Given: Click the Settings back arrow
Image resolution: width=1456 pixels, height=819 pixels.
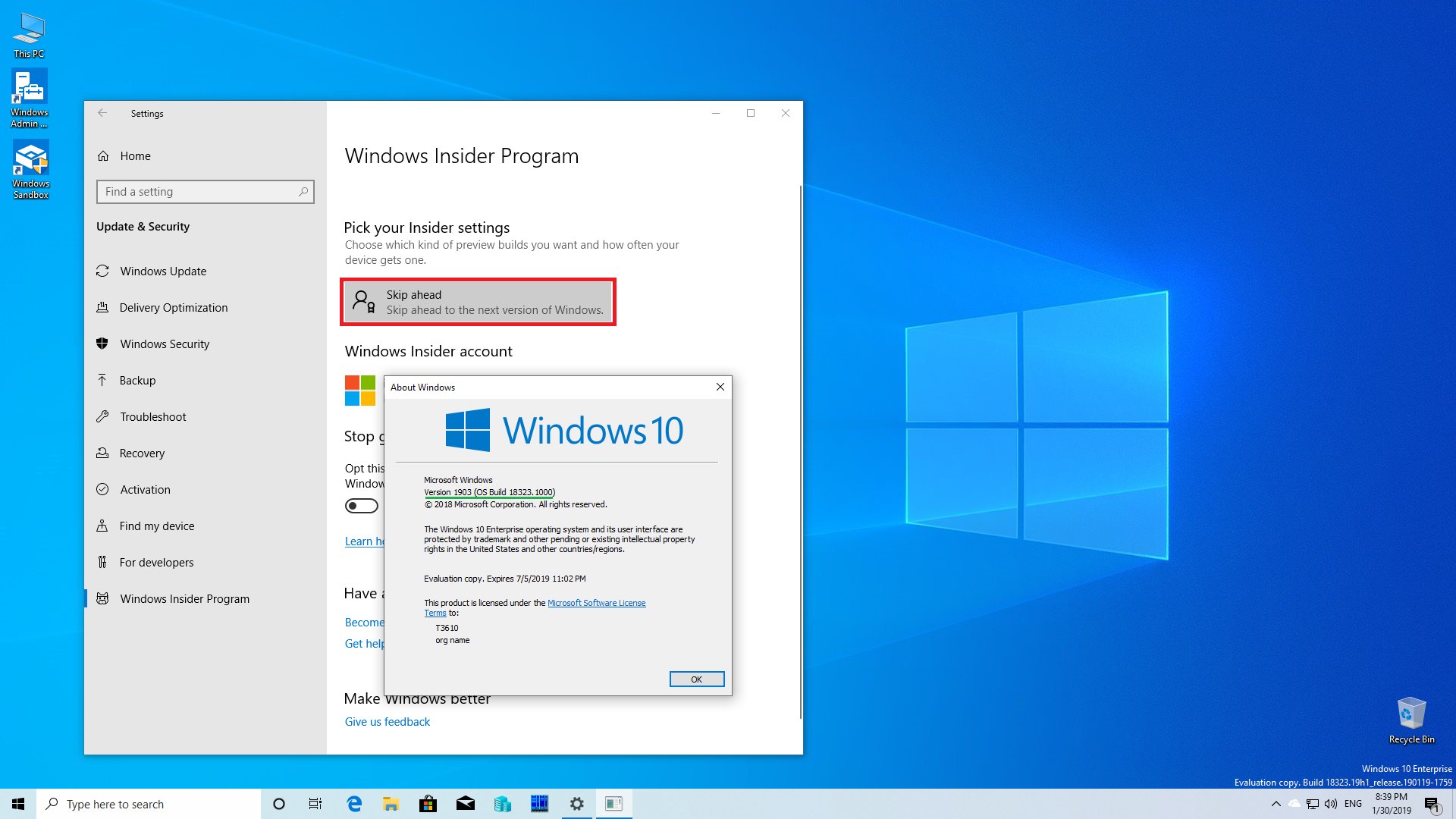Looking at the screenshot, I should click(102, 113).
